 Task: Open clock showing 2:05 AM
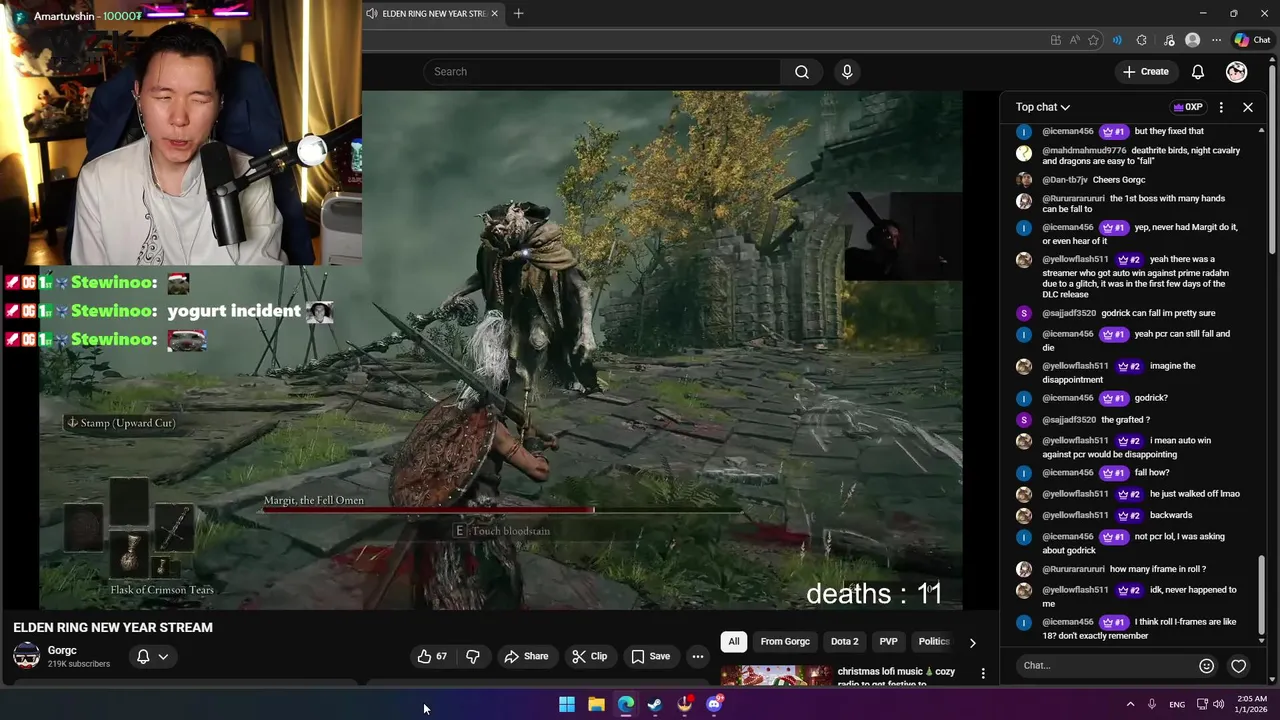1250,704
